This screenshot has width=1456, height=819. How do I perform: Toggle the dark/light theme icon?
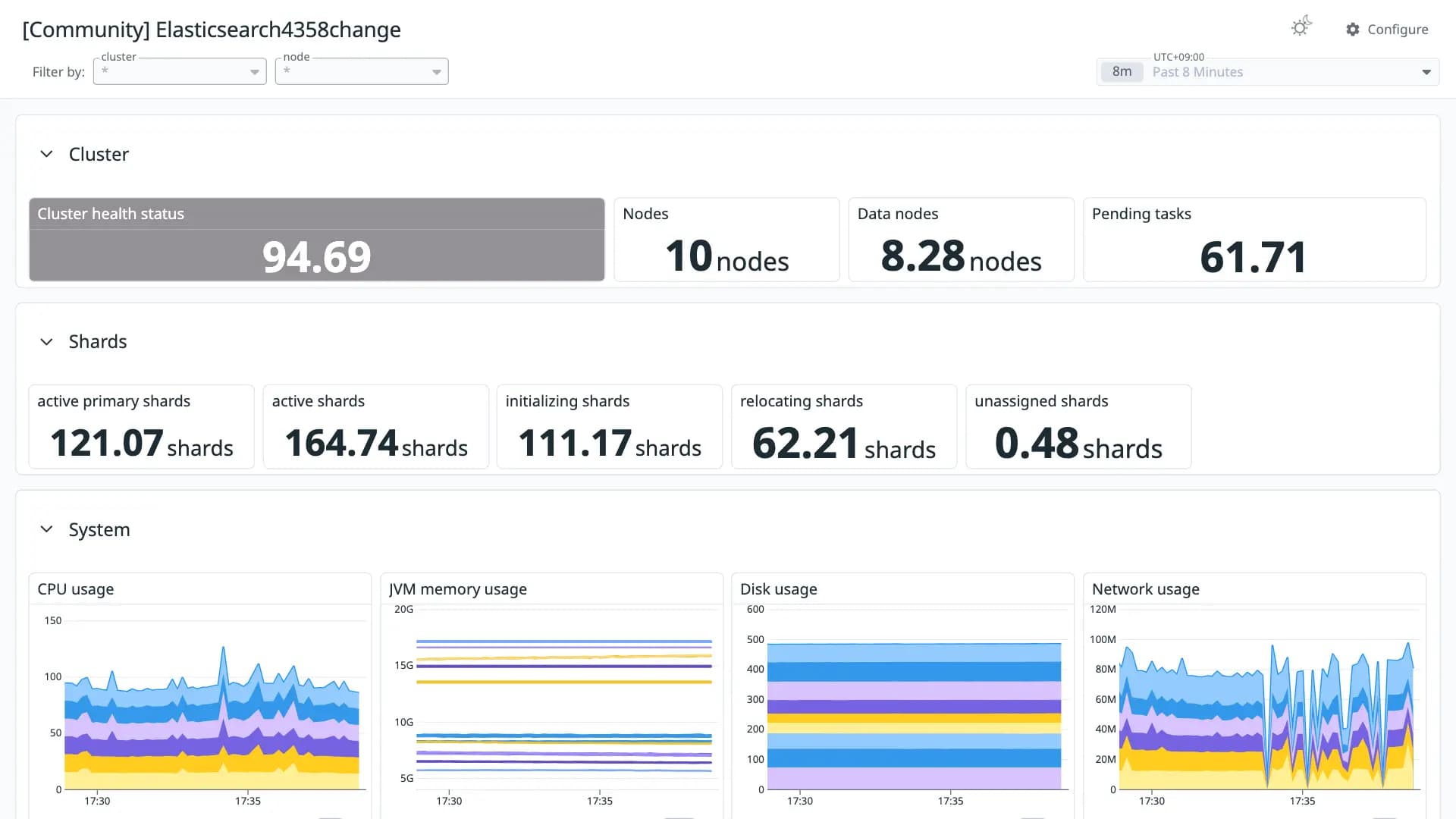point(1301,27)
